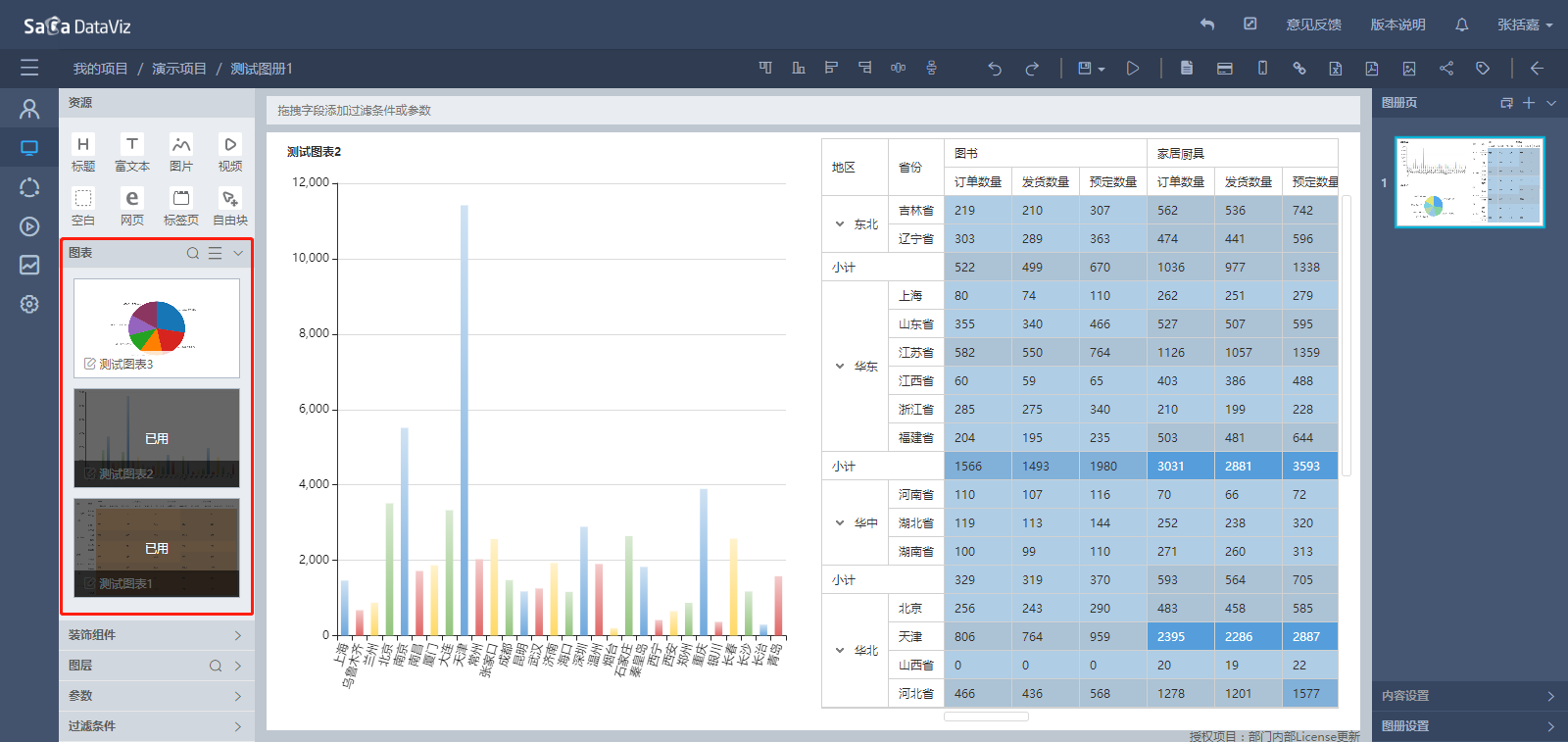Select the 图片 image component
Viewport: 1568px width, 742px height.
pos(181,153)
